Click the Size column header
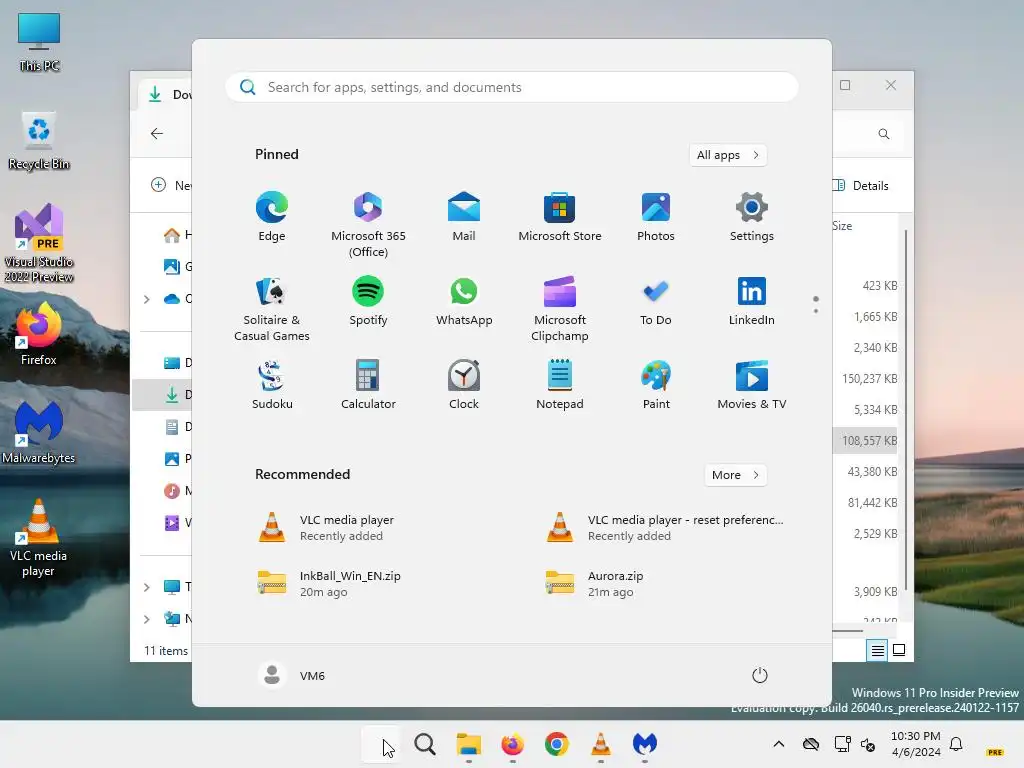The image size is (1024, 768). coord(842,226)
